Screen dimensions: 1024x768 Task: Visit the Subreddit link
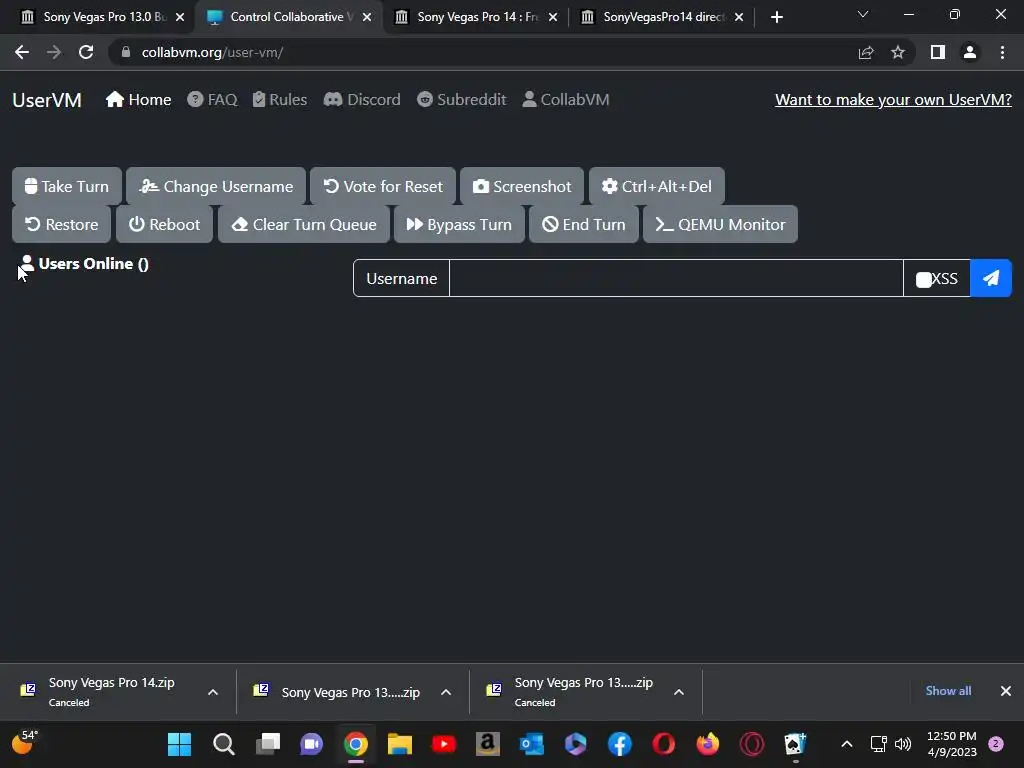coord(462,99)
